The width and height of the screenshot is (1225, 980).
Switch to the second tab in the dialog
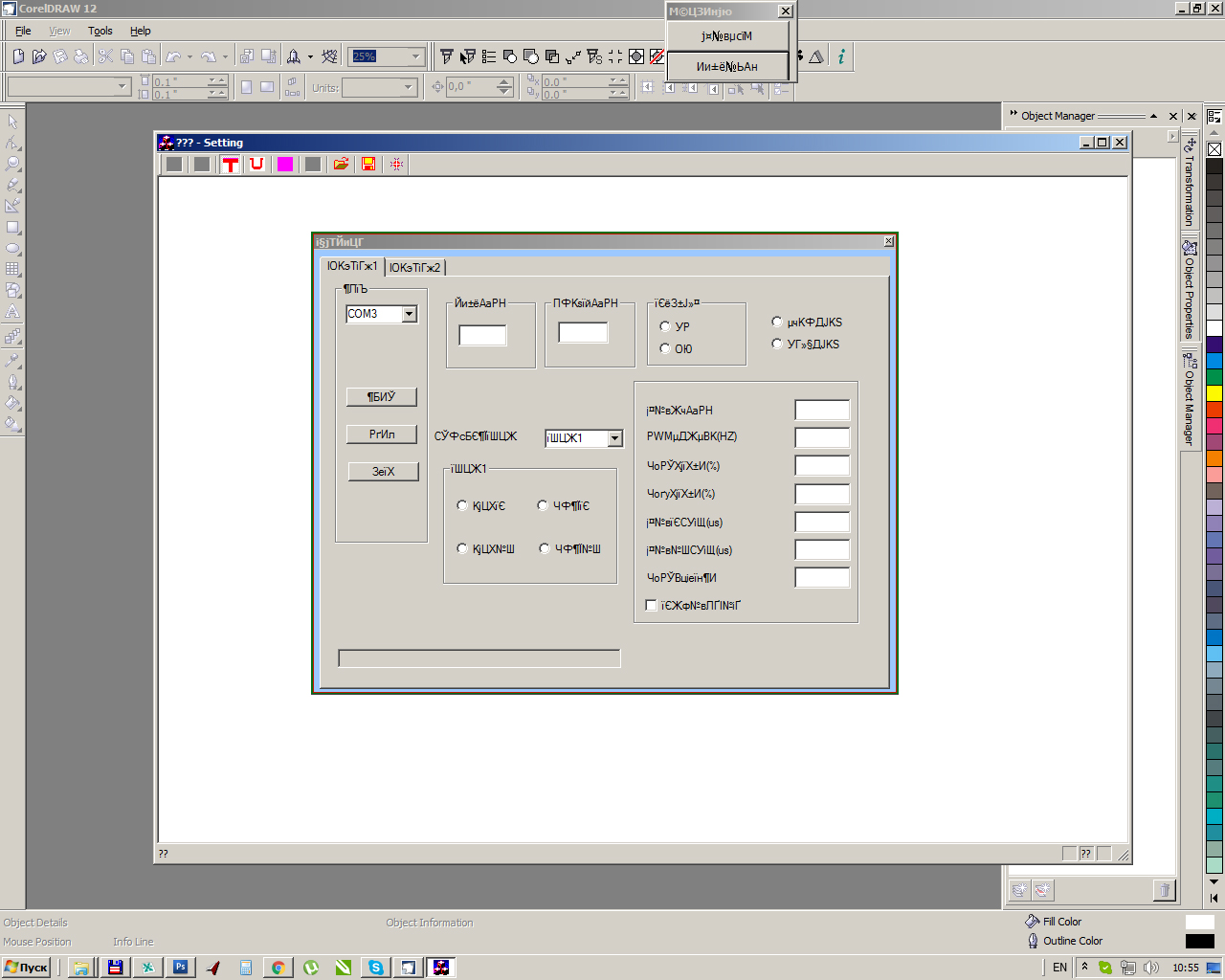pos(414,267)
